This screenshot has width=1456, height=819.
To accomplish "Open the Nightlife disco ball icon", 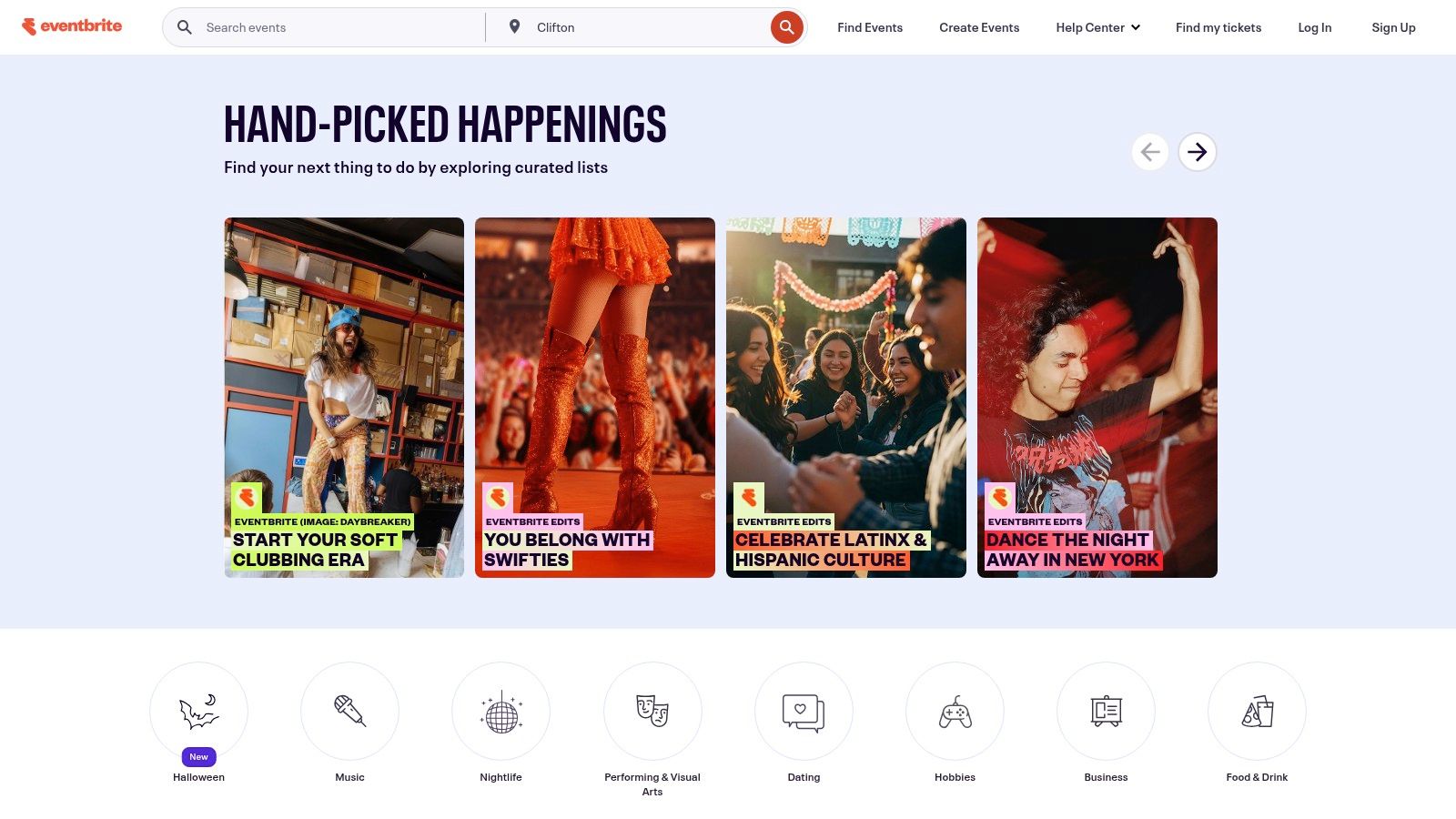I will (500, 711).
